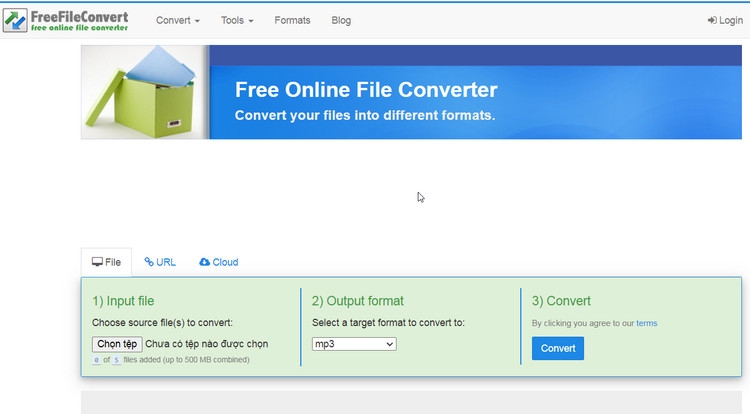Click the blue Convert button
The width and height of the screenshot is (750, 414).
[558, 349]
